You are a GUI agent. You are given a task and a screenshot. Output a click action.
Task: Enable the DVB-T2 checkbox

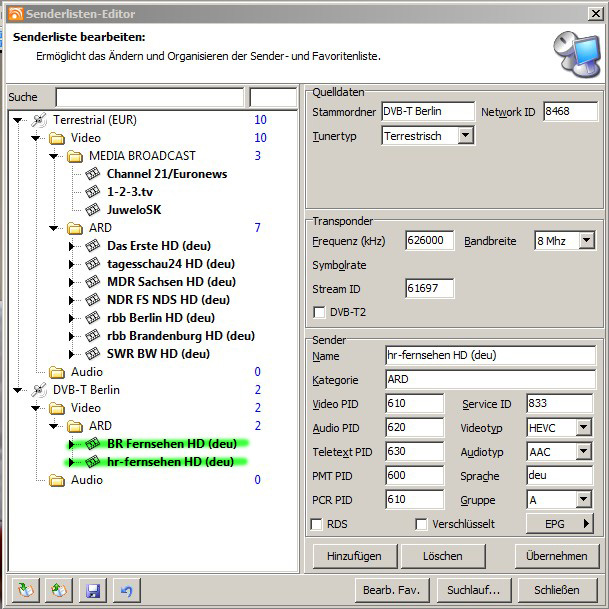pos(319,312)
